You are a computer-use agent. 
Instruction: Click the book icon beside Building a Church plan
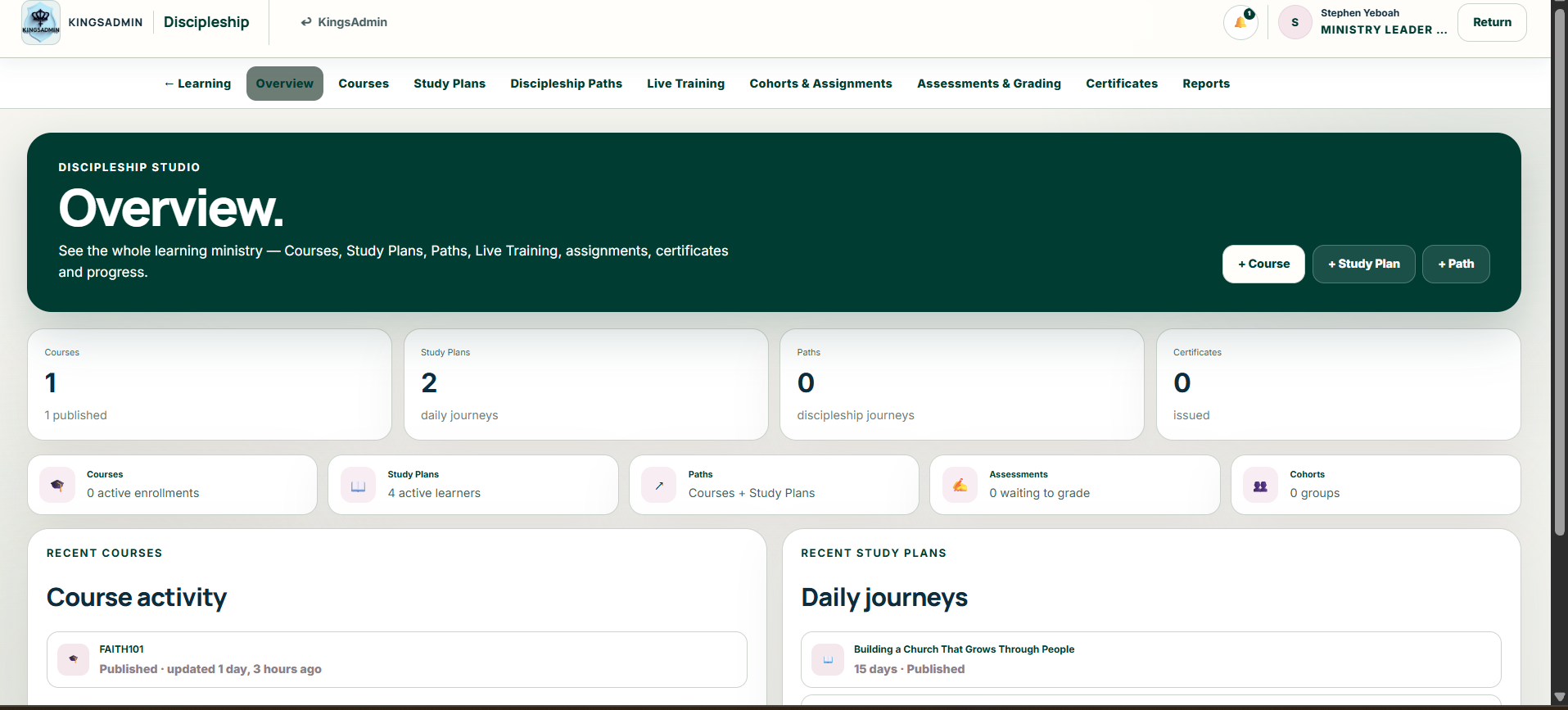coord(828,659)
